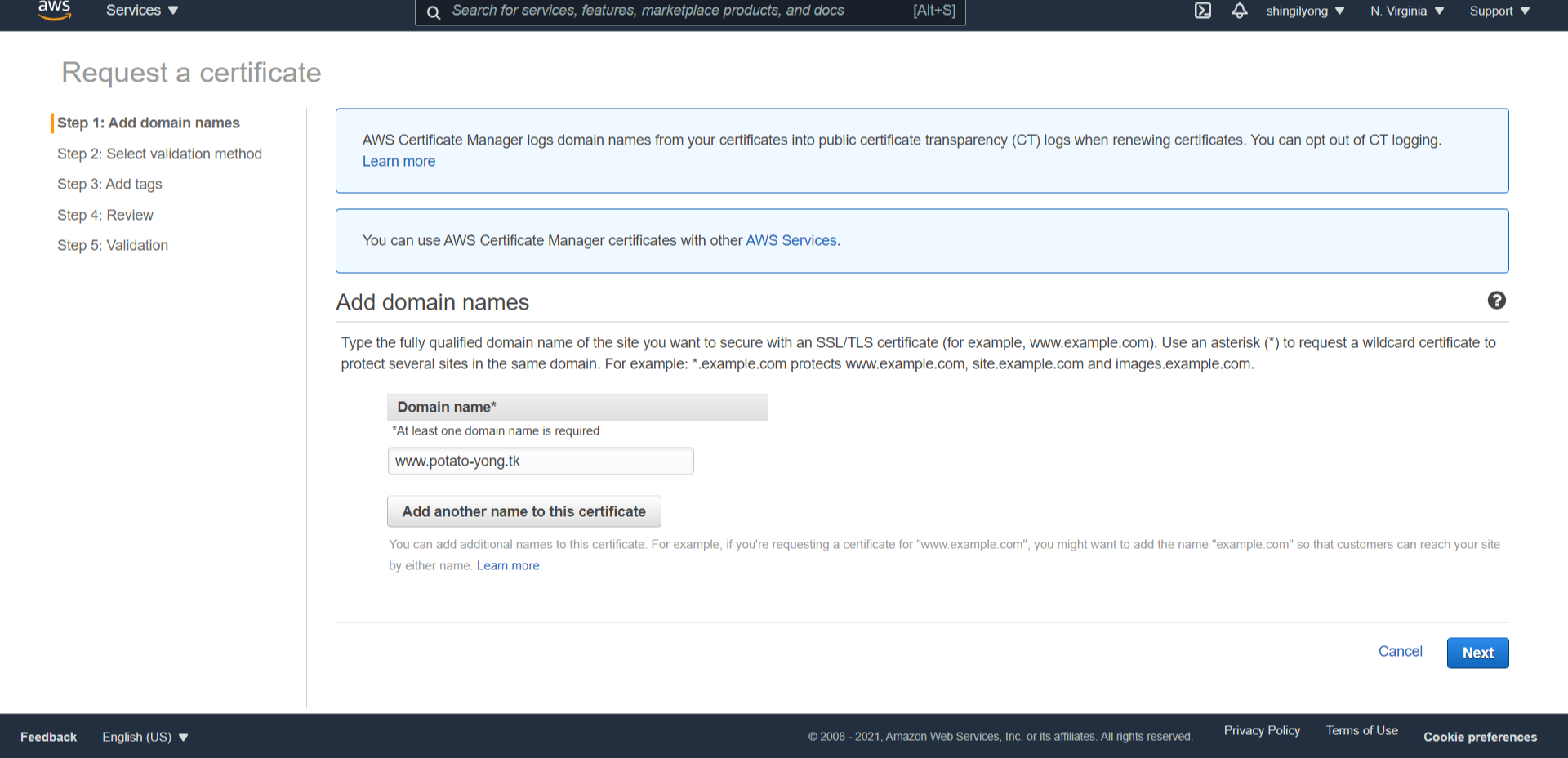Click the Feedback button in footer
Screen dimensions: 1568x758
pos(48,737)
